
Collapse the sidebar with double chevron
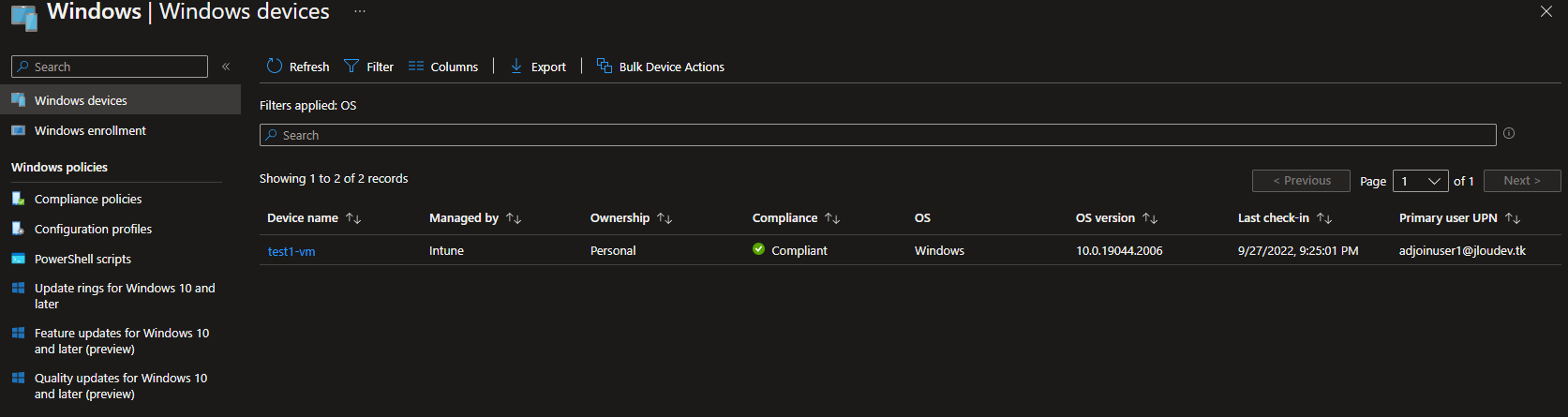[x=226, y=67]
